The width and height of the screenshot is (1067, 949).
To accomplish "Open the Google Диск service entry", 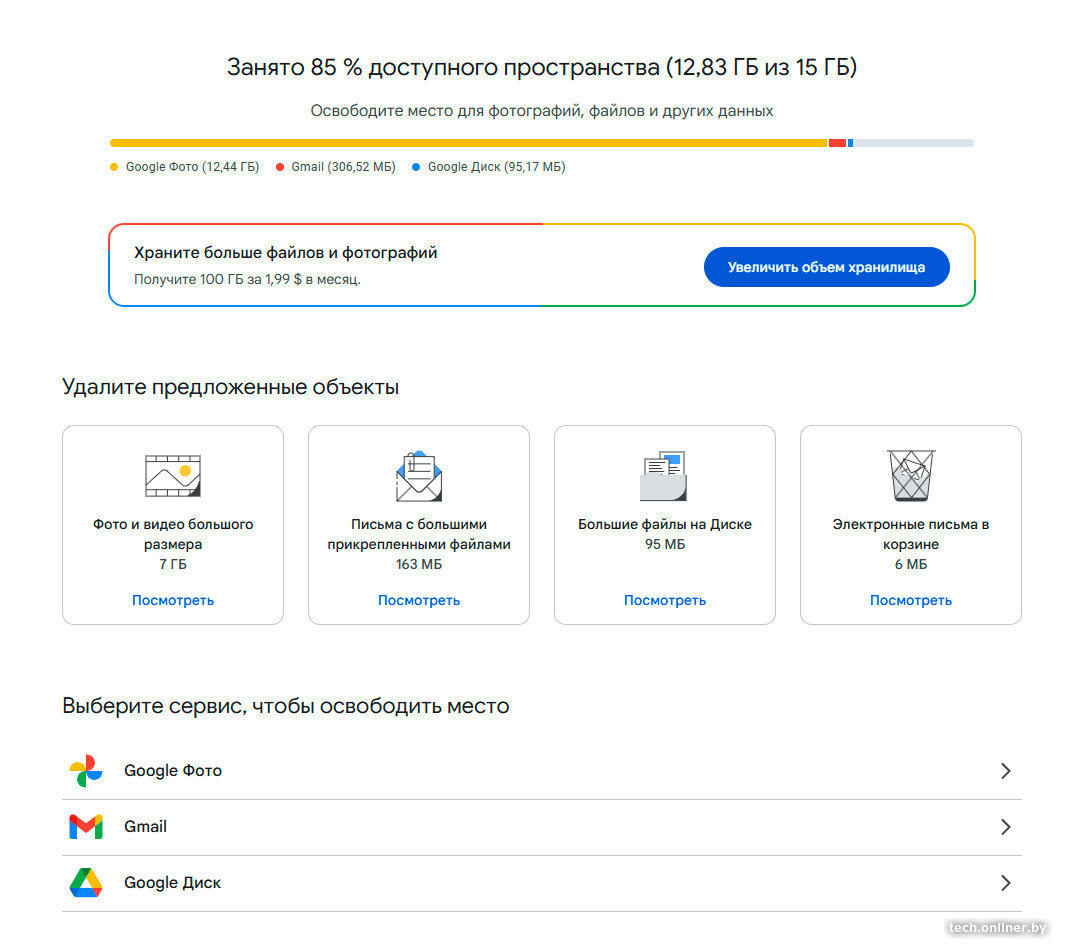I will (x=542, y=883).
